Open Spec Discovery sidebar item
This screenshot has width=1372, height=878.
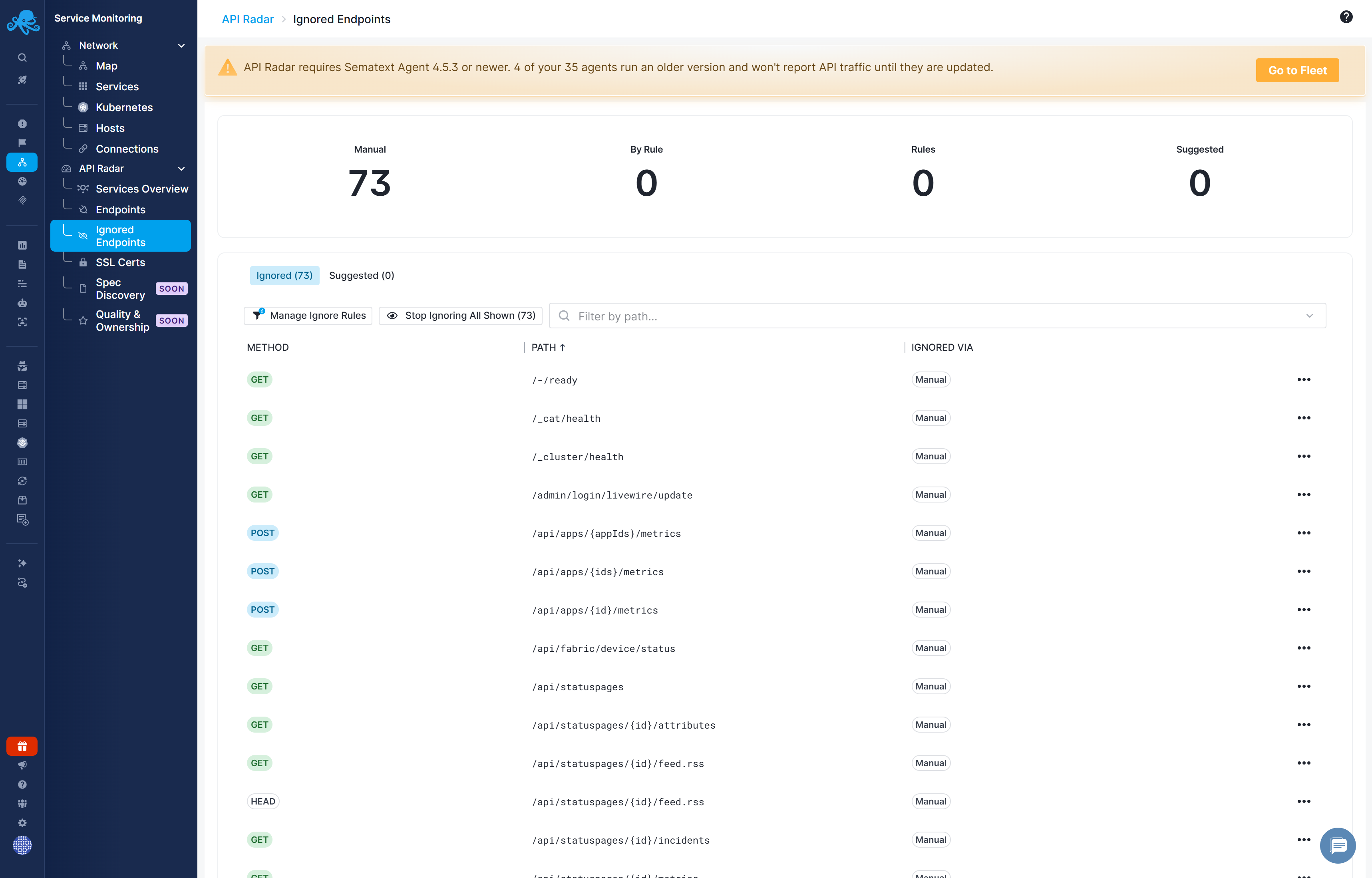[x=120, y=289]
